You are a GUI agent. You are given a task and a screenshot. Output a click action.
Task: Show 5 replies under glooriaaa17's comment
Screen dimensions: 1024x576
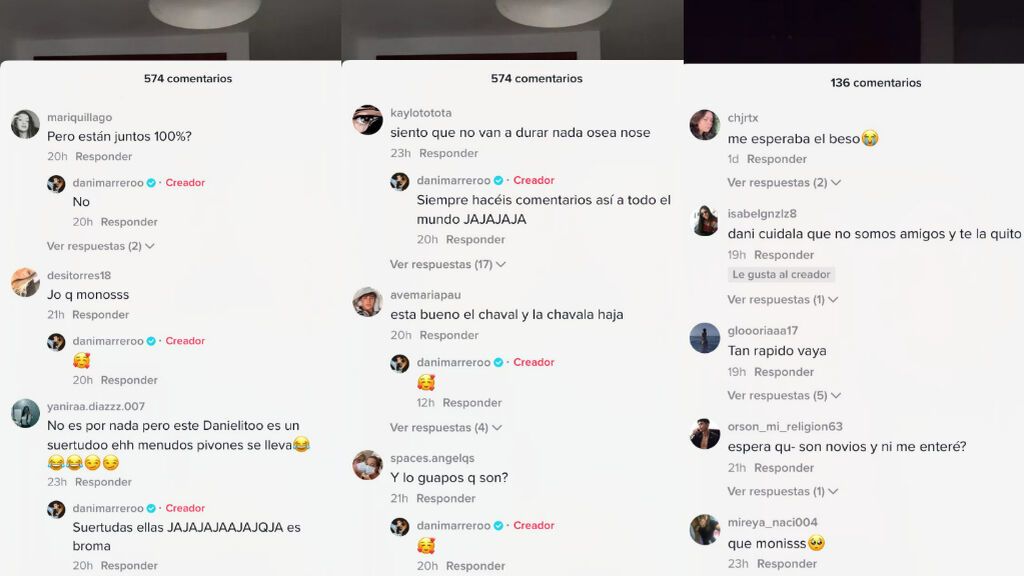(784, 396)
